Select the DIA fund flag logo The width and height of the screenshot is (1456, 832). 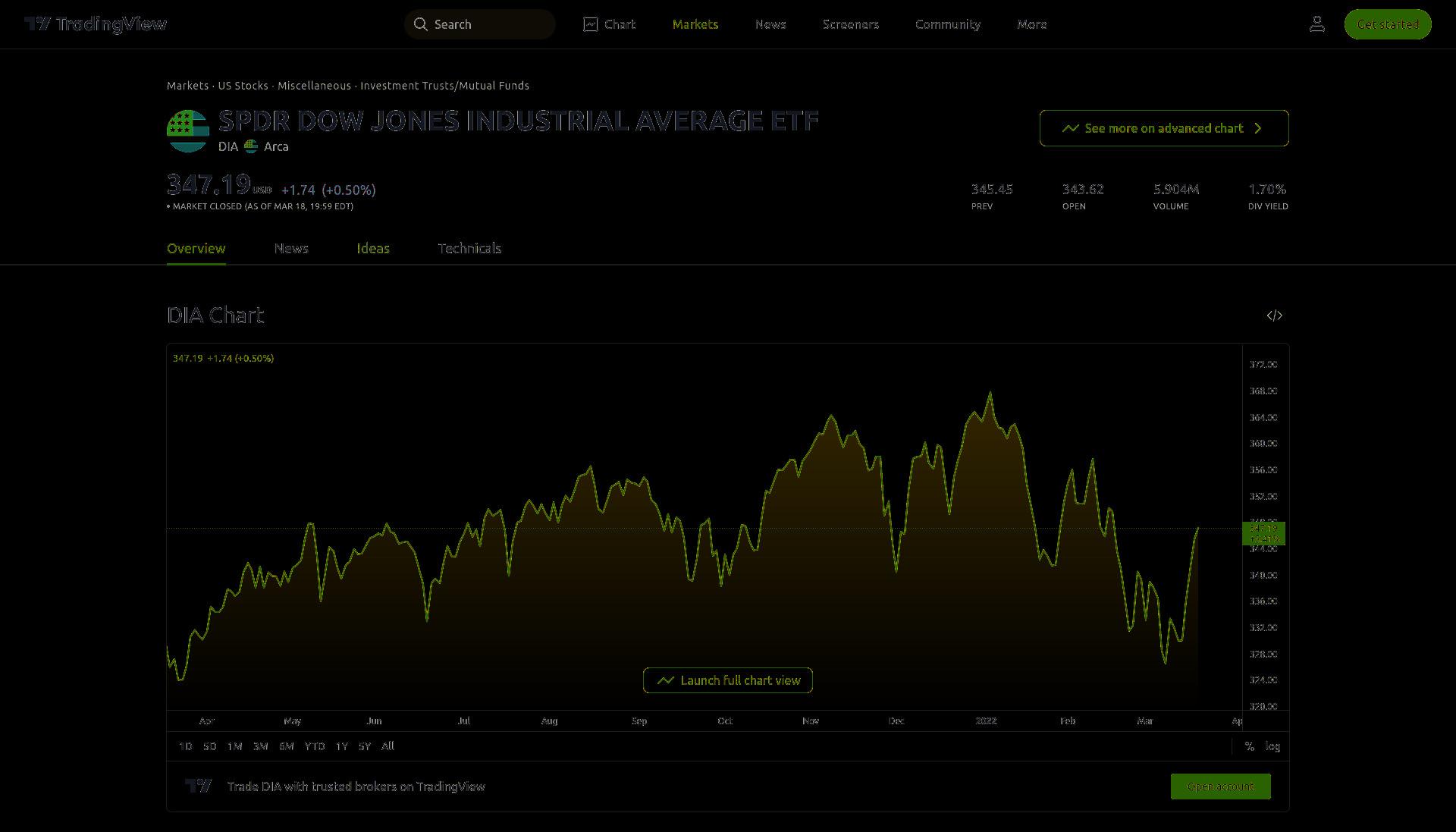pos(188,131)
